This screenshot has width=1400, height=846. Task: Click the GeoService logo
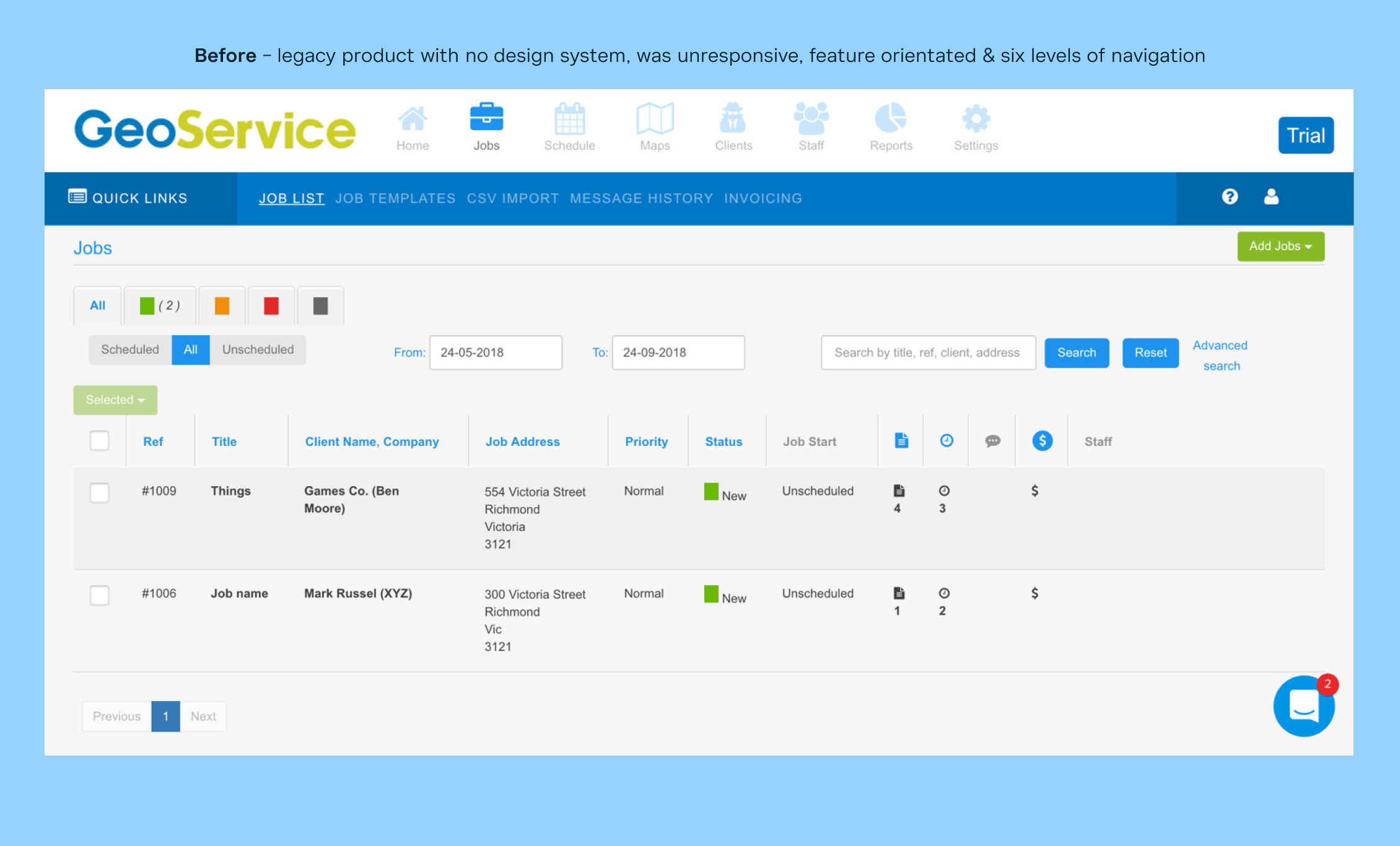pos(215,129)
